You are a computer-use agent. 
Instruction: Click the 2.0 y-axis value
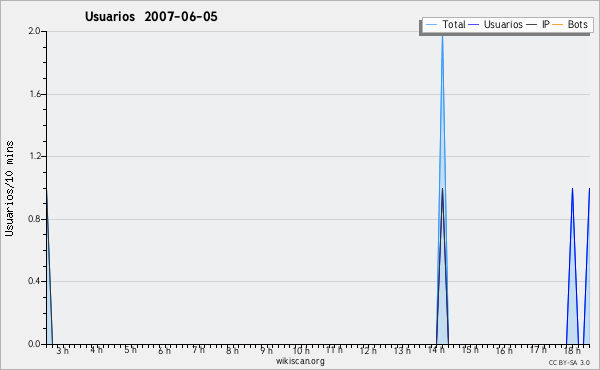[x=34, y=31]
